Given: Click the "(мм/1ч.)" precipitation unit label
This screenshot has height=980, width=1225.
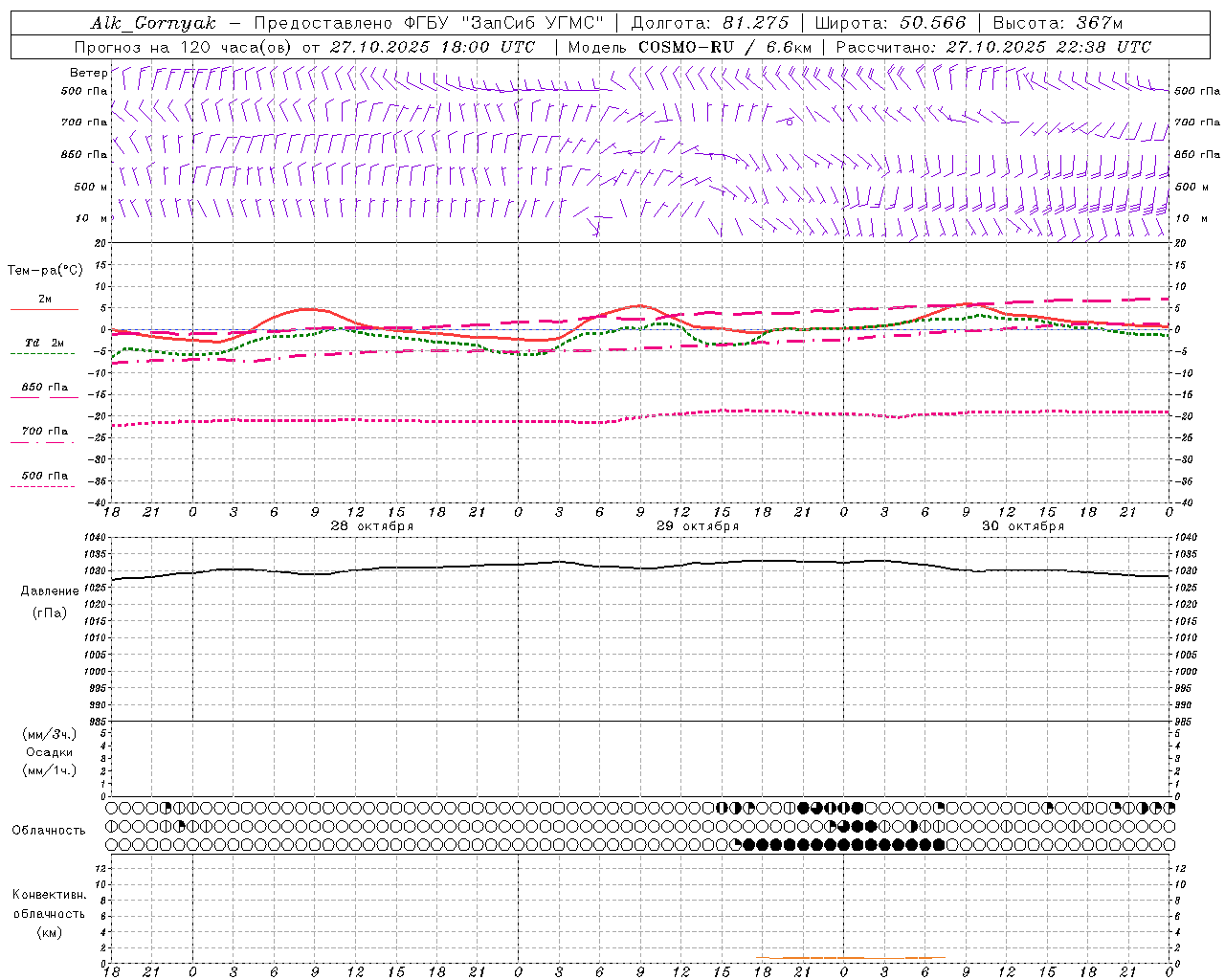Looking at the screenshot, I should pos(50,770).
